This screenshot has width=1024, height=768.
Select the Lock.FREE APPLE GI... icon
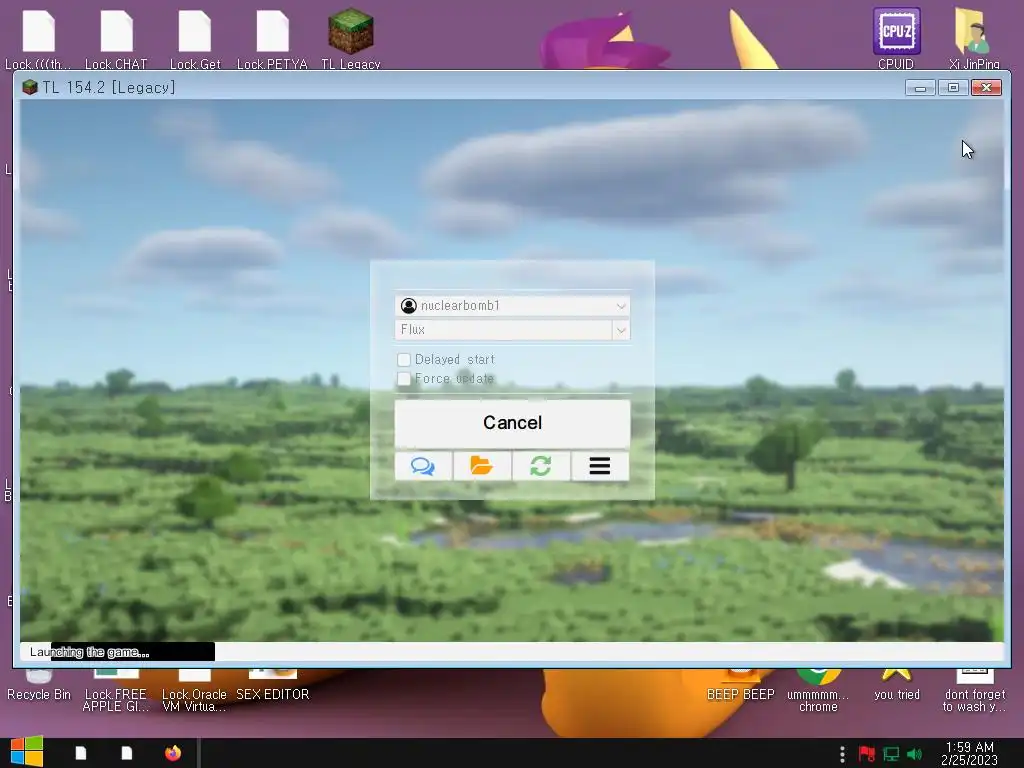(116, 692)
